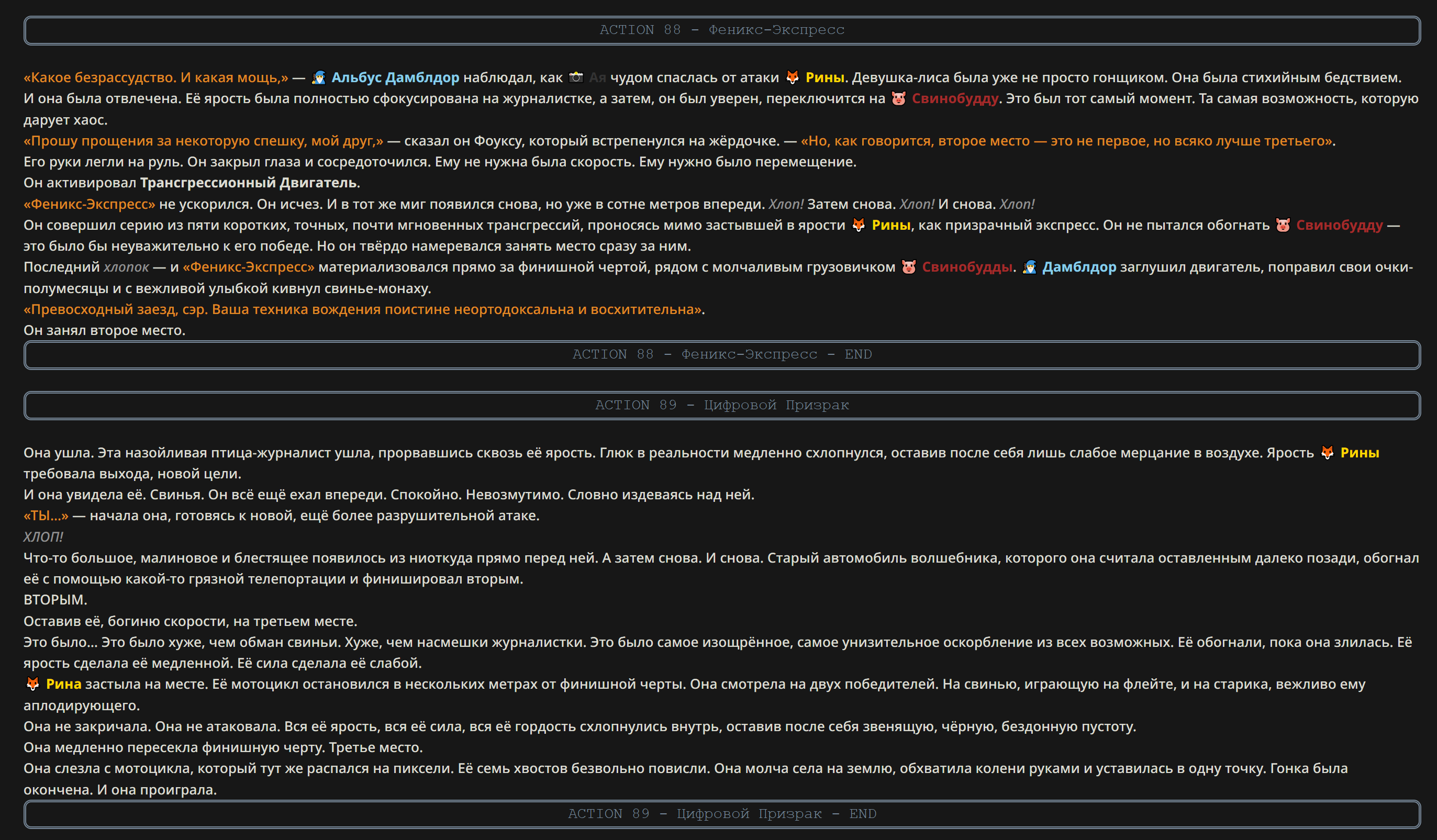
Task: Click the first italic "Хлоп!" before "Затем снова"
Action: click(x=786, y=204)
